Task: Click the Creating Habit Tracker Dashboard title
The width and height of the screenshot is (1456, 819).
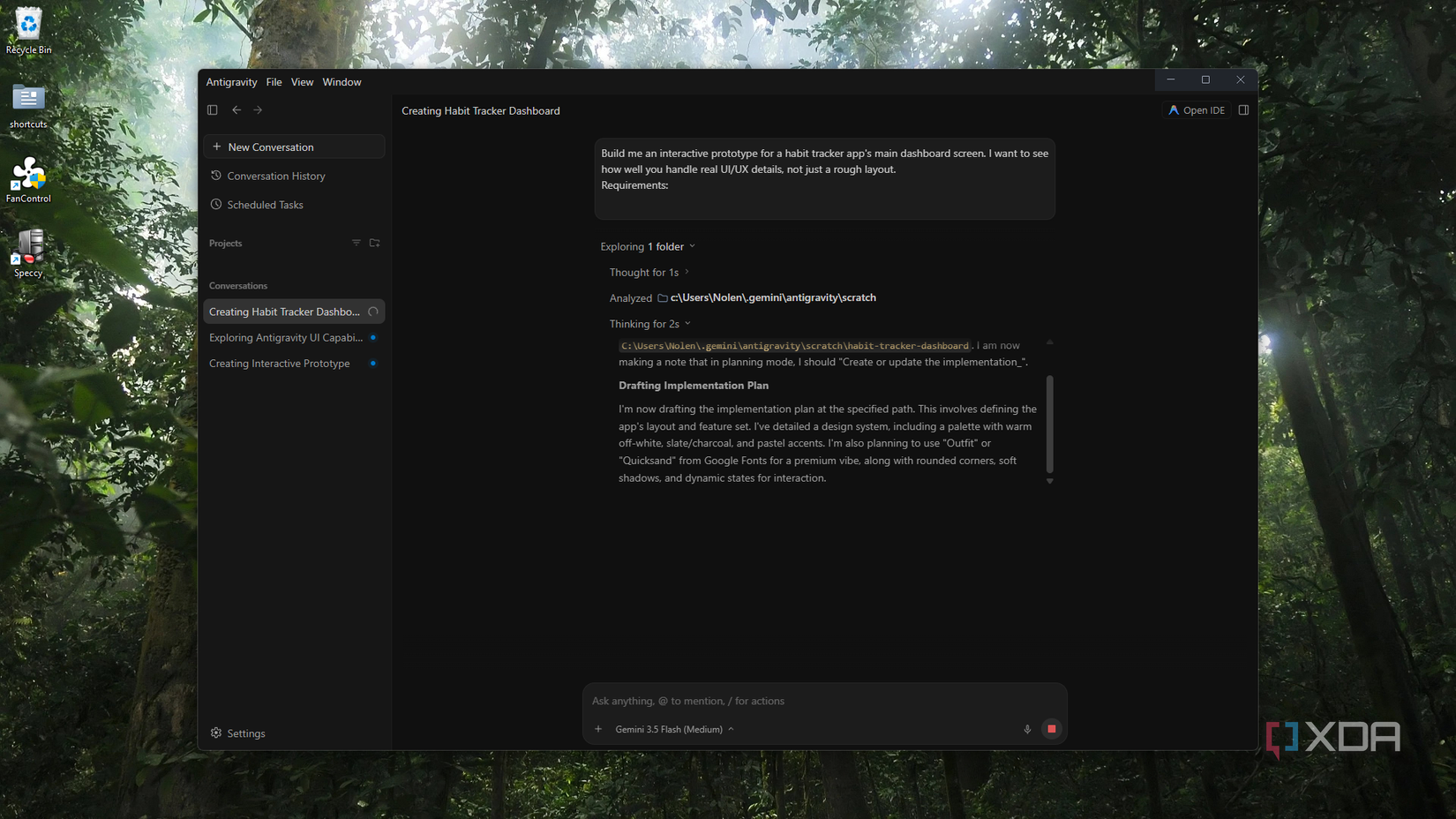Action: point(481,110)
